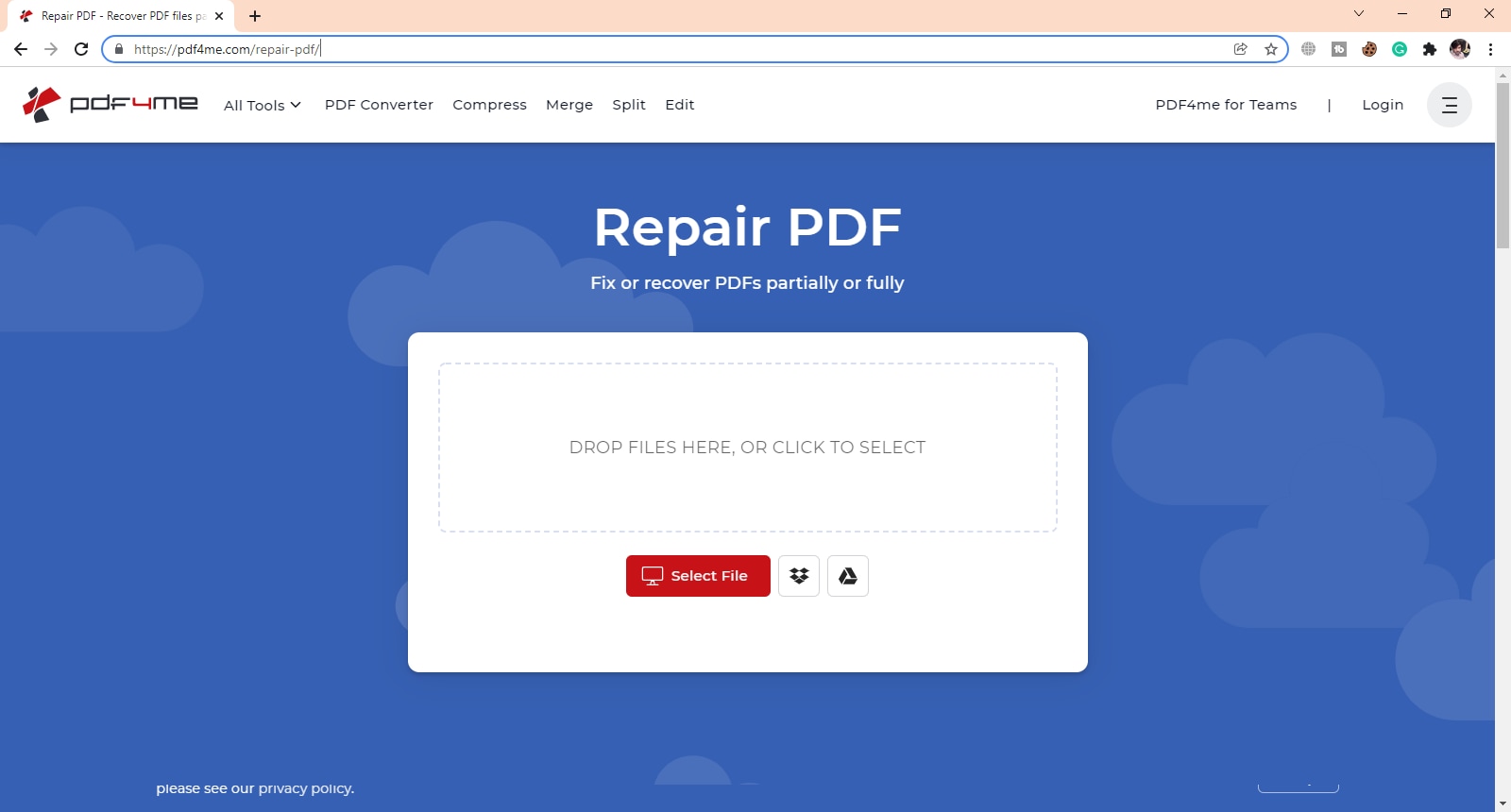The image size is (1511, 812).
Task: Open the Chrome profile avatar
Action: 1460,49
